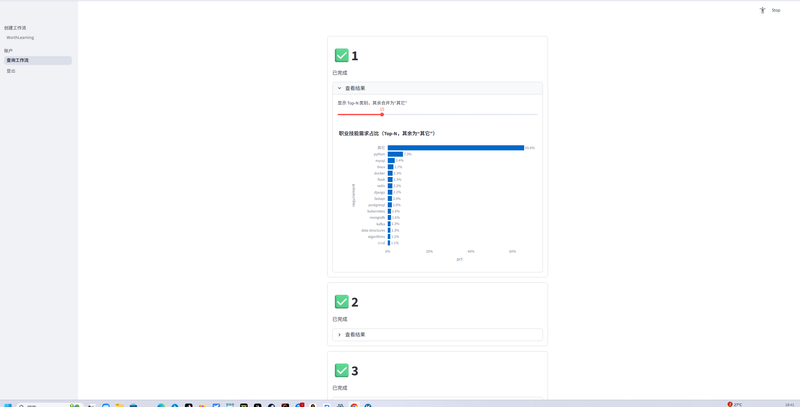
Task: Click the green checkmark of step 2
Action: click(341, 302)
